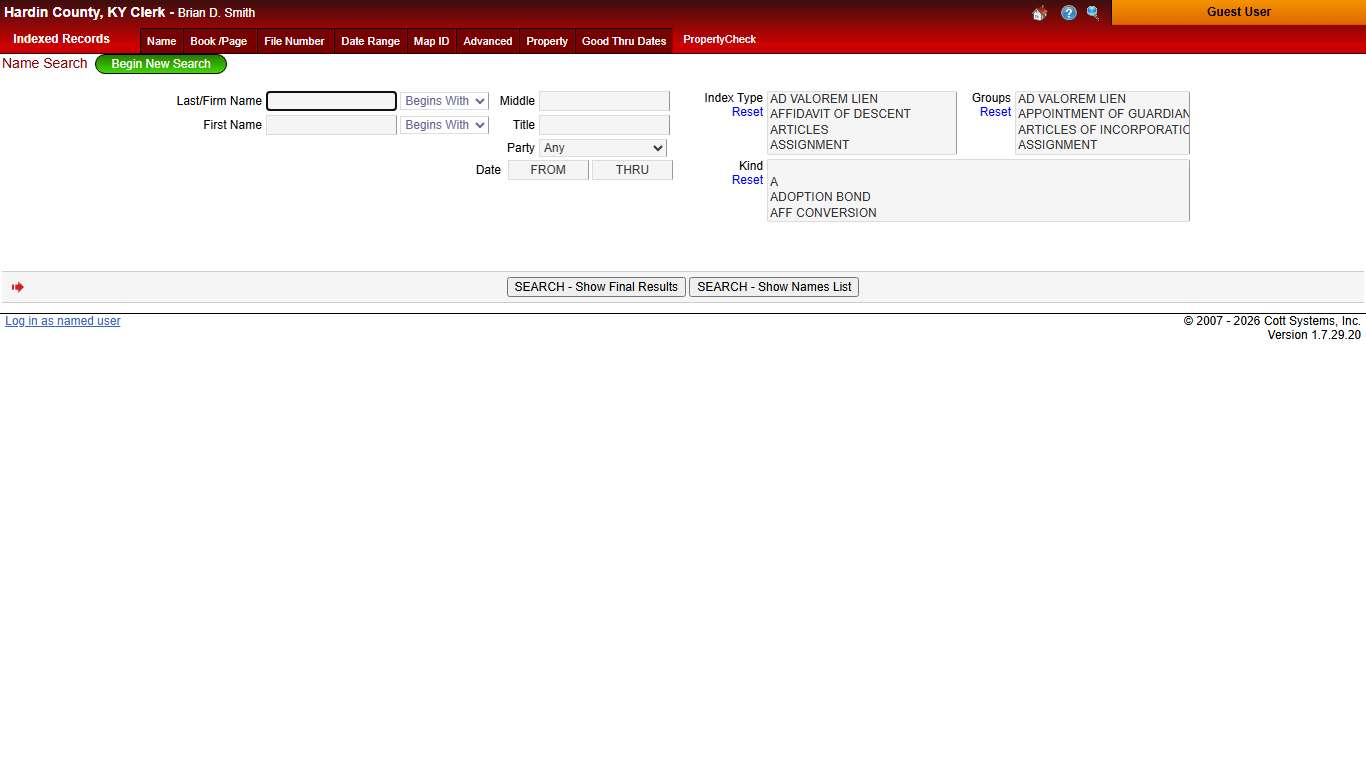Screen dimensions: 1366x768
Task: Click SEARCH - Show Names List
Action: (x=773, y=287)
